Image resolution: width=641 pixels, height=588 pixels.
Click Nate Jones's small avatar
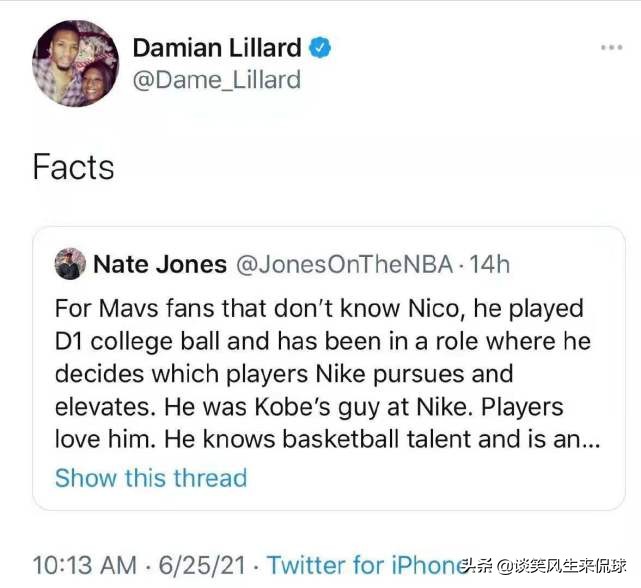pos(70,264)
